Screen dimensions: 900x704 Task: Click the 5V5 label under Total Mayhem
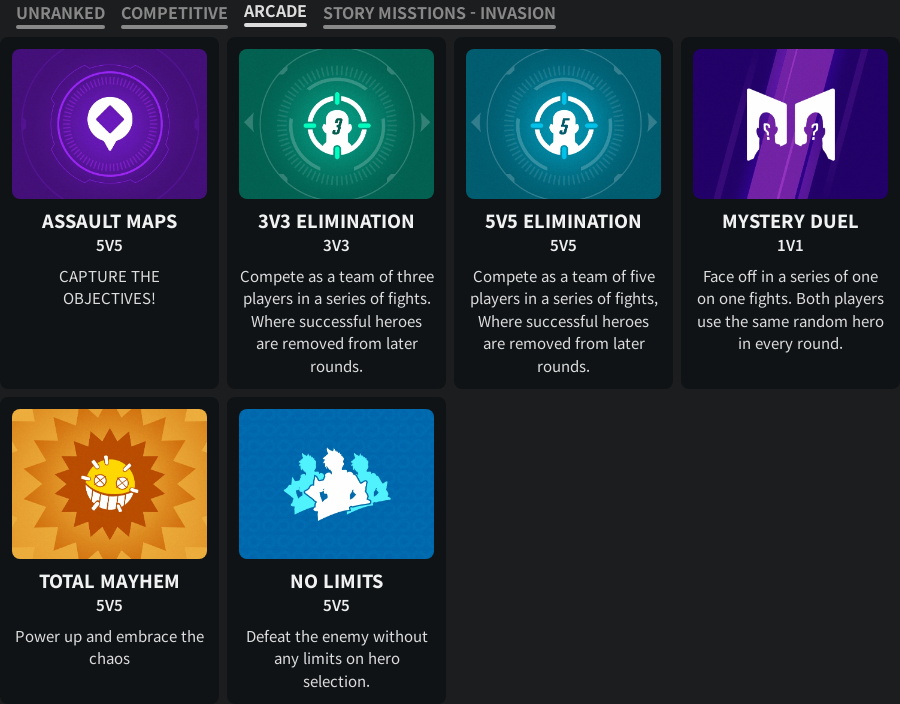point(110,605)
